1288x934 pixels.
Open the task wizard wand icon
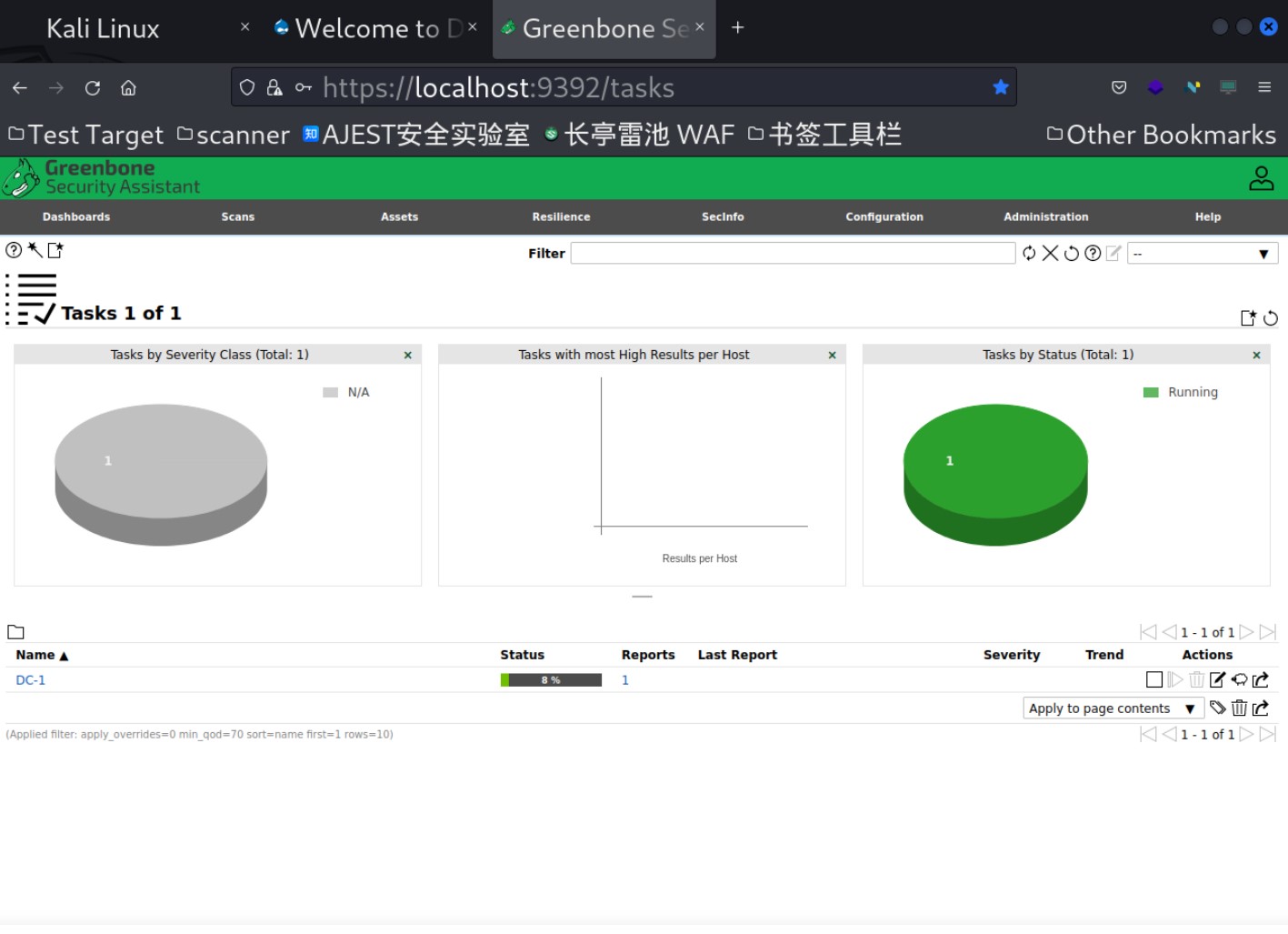[35, 250]
